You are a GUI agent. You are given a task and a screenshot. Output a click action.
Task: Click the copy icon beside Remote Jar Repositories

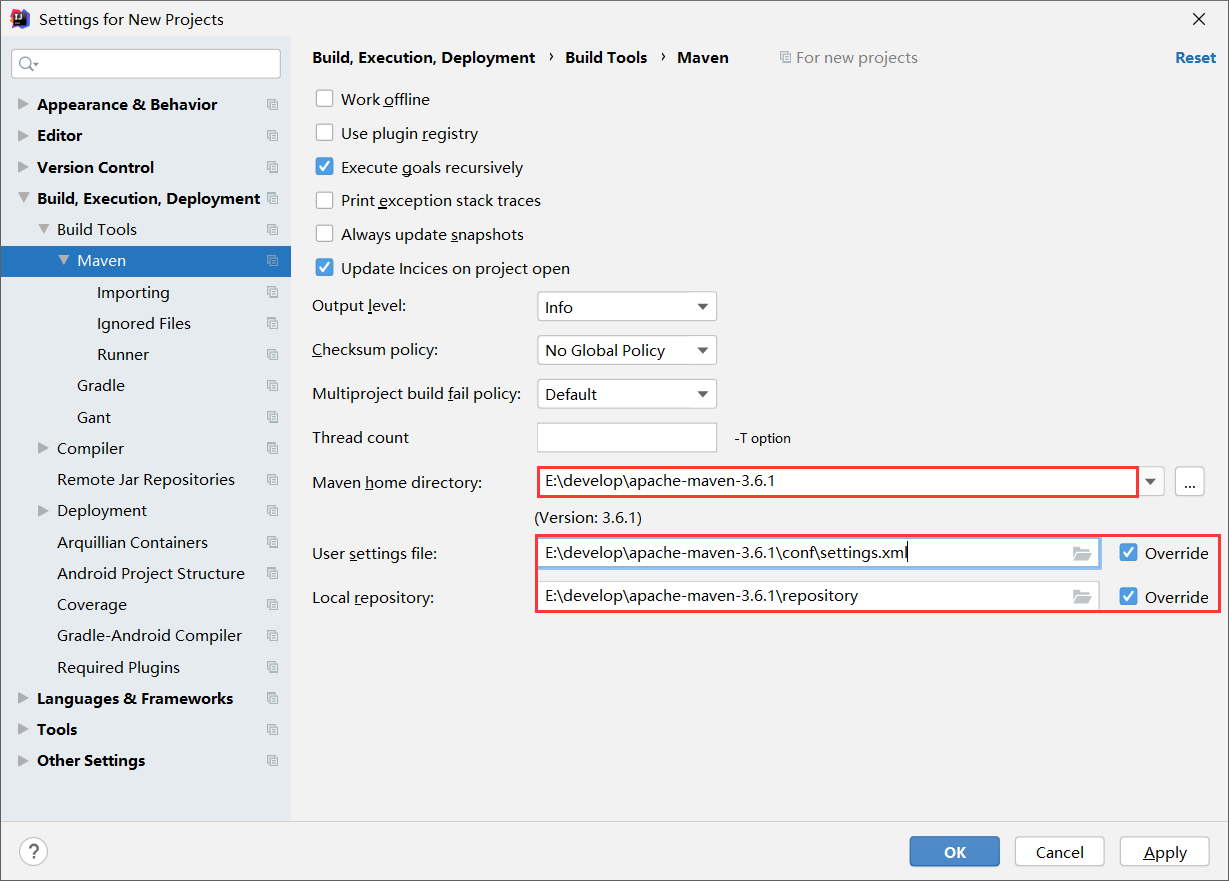[x=272, y=480]
